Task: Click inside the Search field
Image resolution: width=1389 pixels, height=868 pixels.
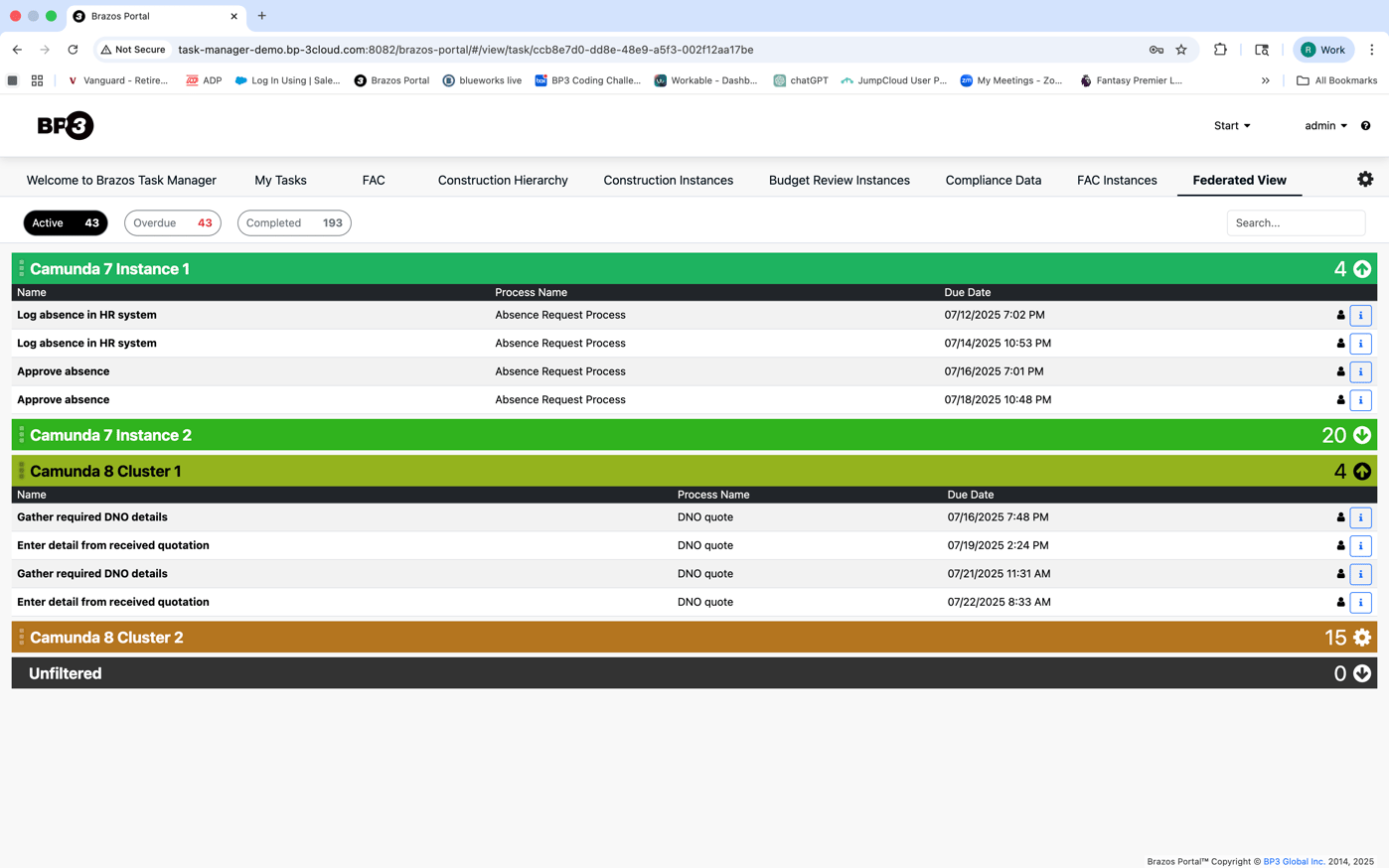Action: (x=1296, y=222)
